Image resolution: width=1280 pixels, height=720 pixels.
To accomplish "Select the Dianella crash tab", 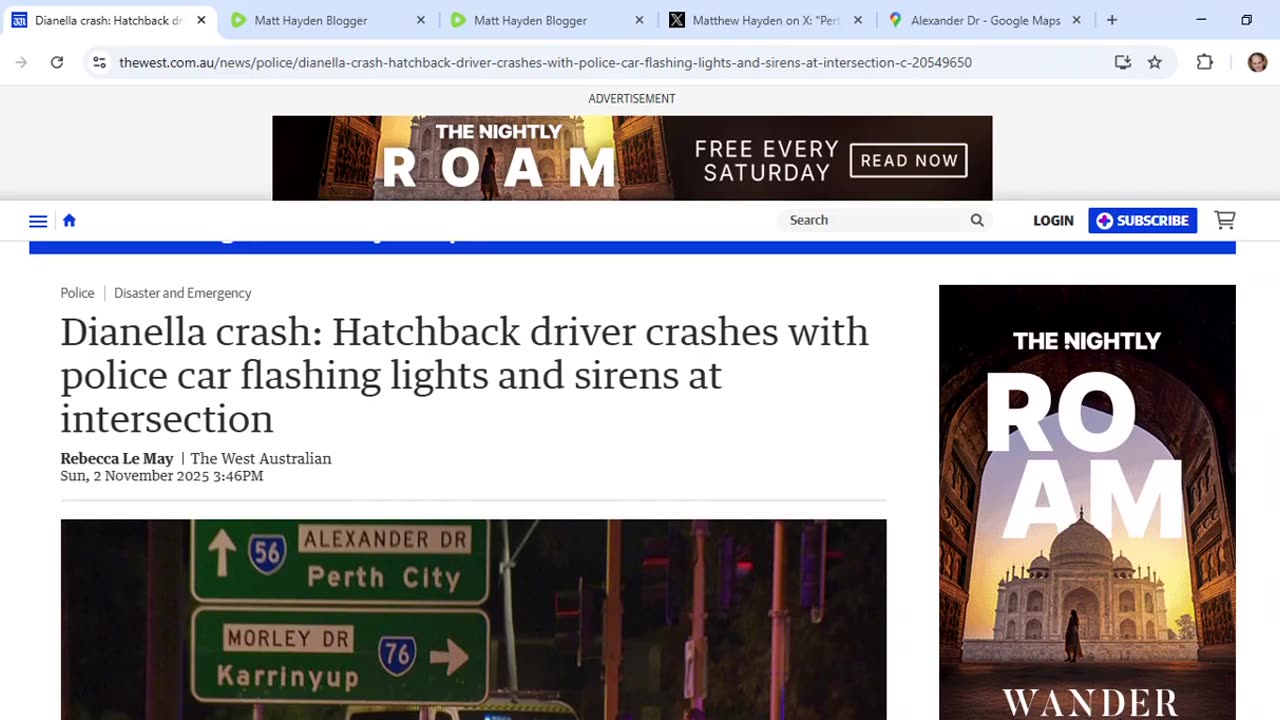I will 108,20.
